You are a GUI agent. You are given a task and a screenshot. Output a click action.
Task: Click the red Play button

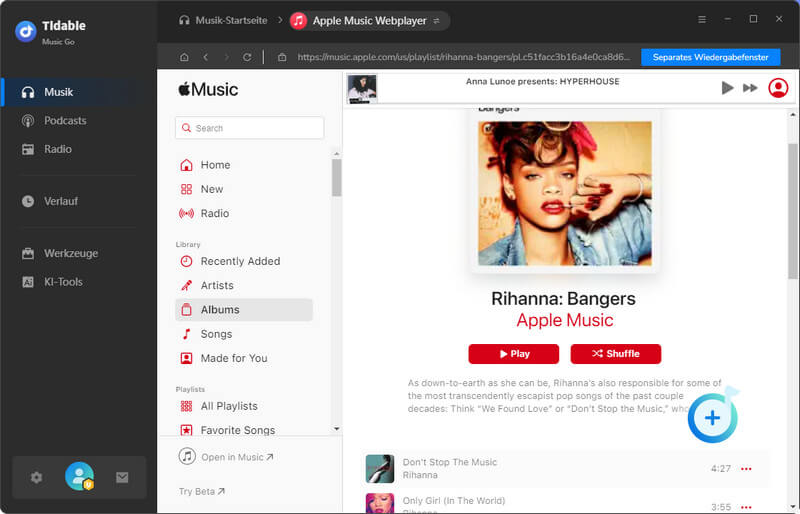(513, 354)
